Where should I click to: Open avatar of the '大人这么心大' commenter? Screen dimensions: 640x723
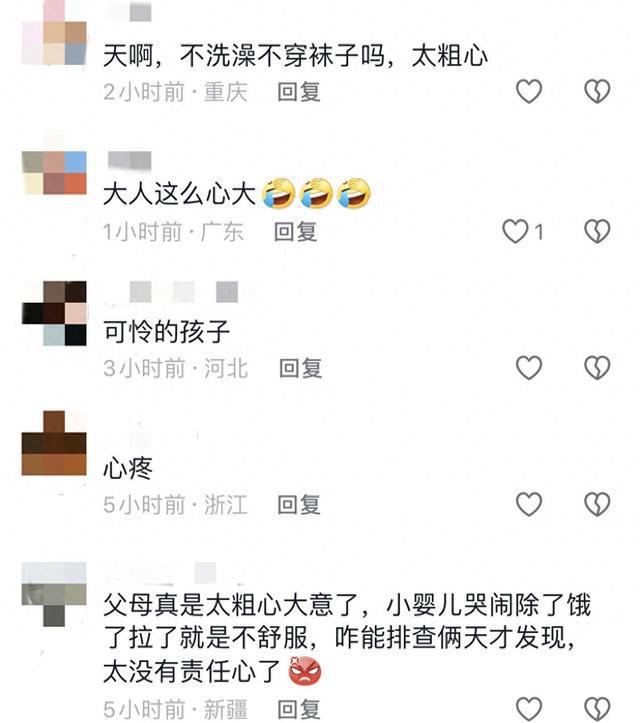pos(54,172)
